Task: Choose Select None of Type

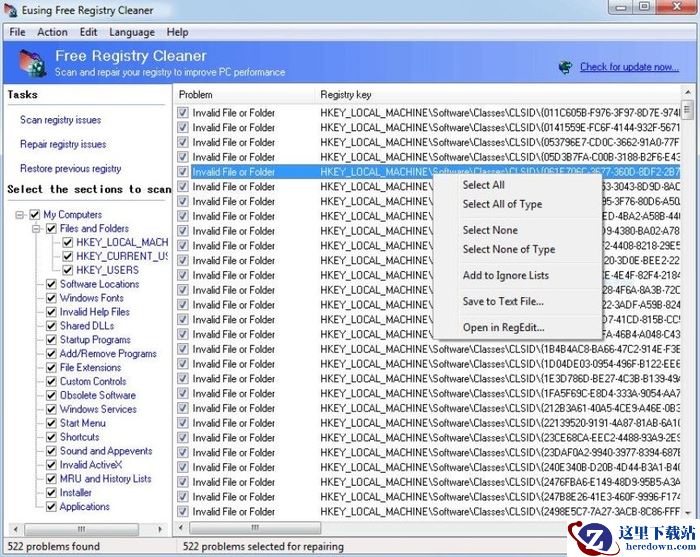Action: (509, 249)
